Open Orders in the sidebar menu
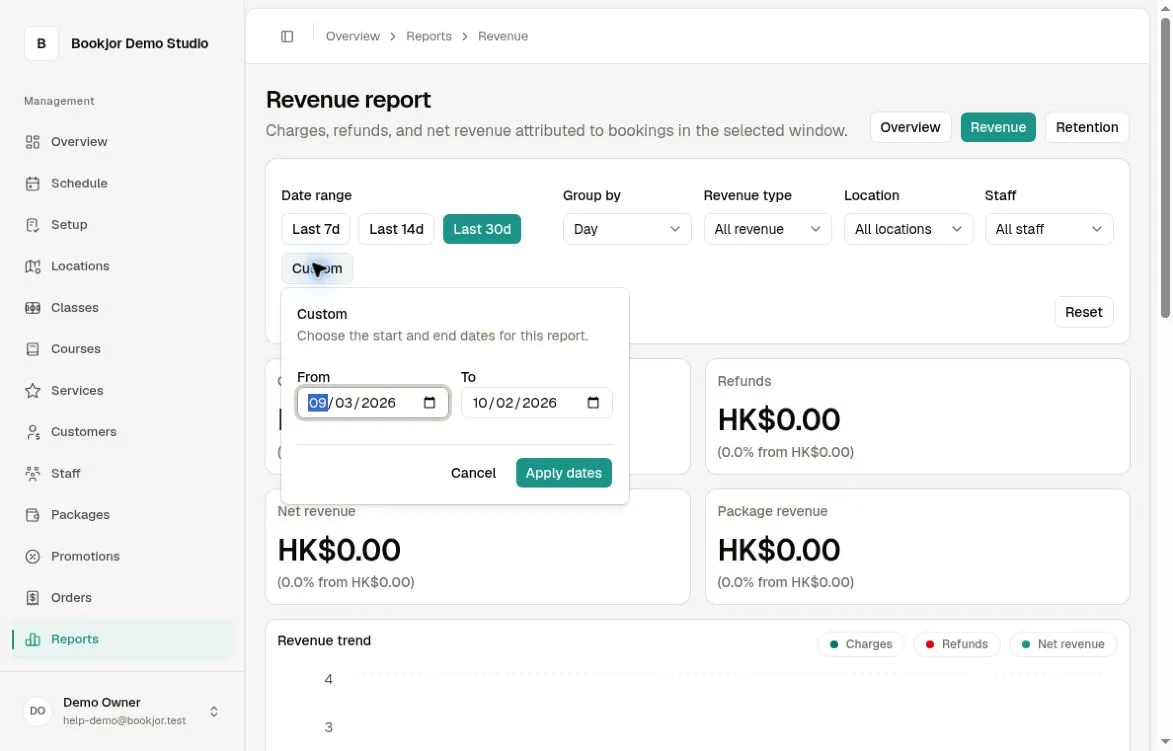This screenshot has height=751, width=1173. pos(122,598)
